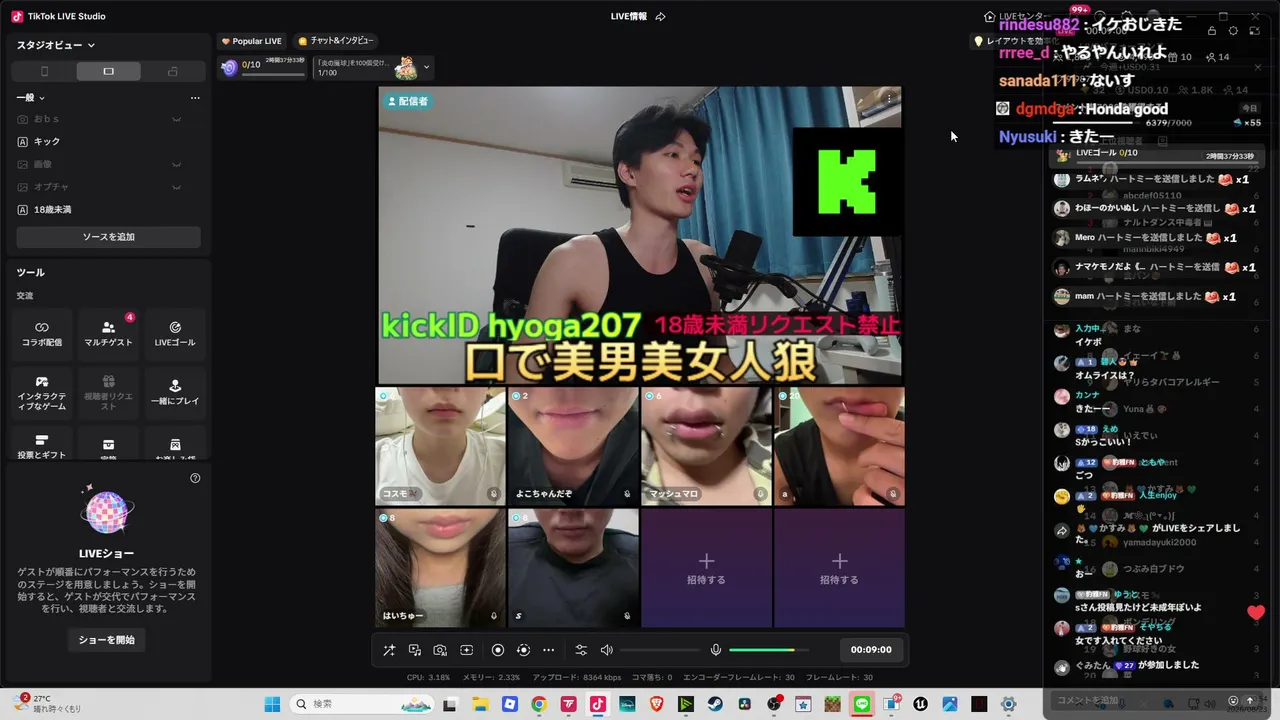Switch to portrait phone layout
The image size is (1280, 720).
[44, 71]
